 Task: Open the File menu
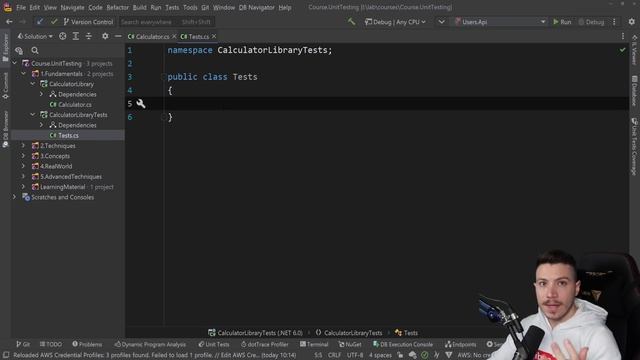(x=21, y=7)
